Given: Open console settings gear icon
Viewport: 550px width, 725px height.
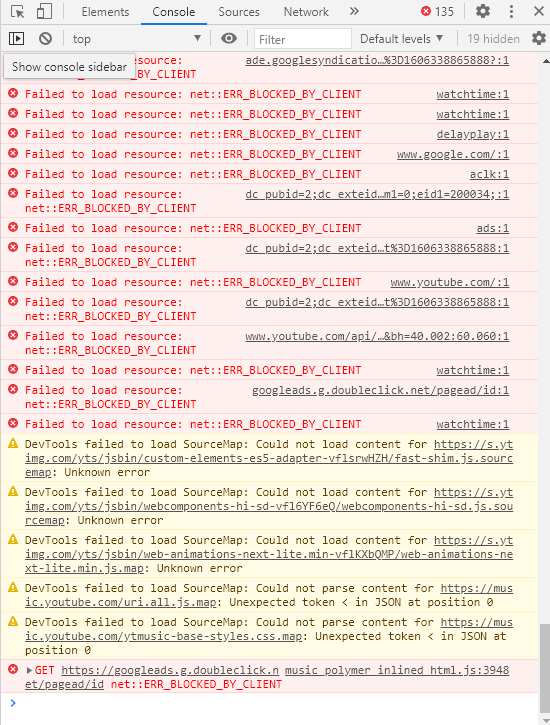Looking at the screenshot, I should [x=539, y=38].
